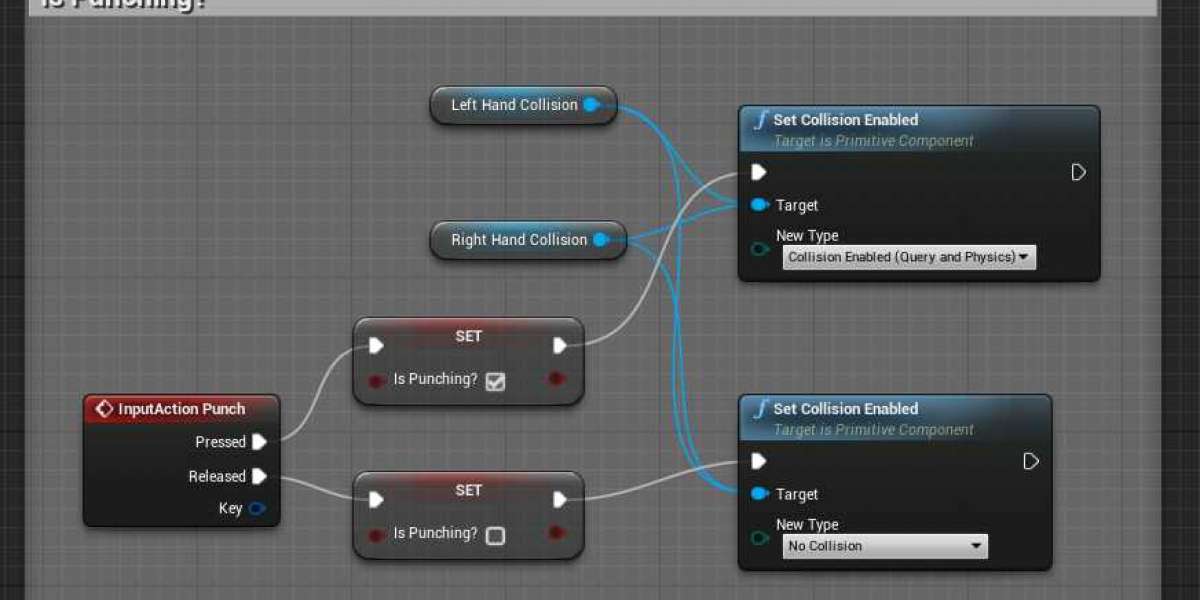Image resolution: width=1200 pixels, height=600 pixels.
Task: Click the output execution arrow on lower Set Collision Enabled
Action: (1030, 461)
